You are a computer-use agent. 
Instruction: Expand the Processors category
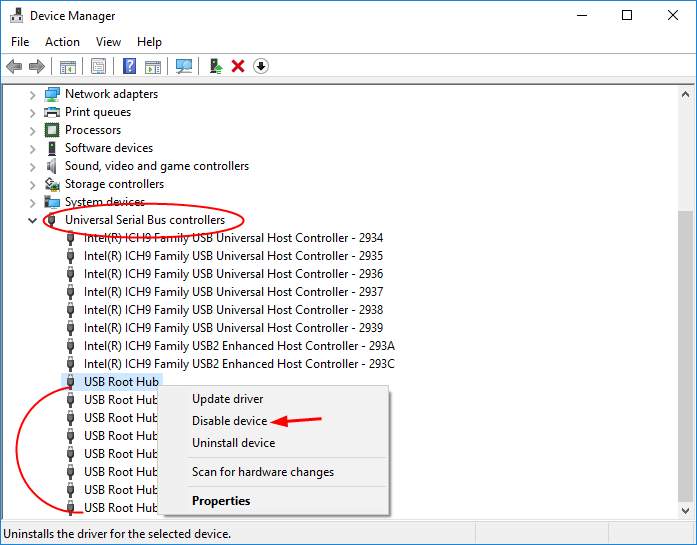(33, 130)
